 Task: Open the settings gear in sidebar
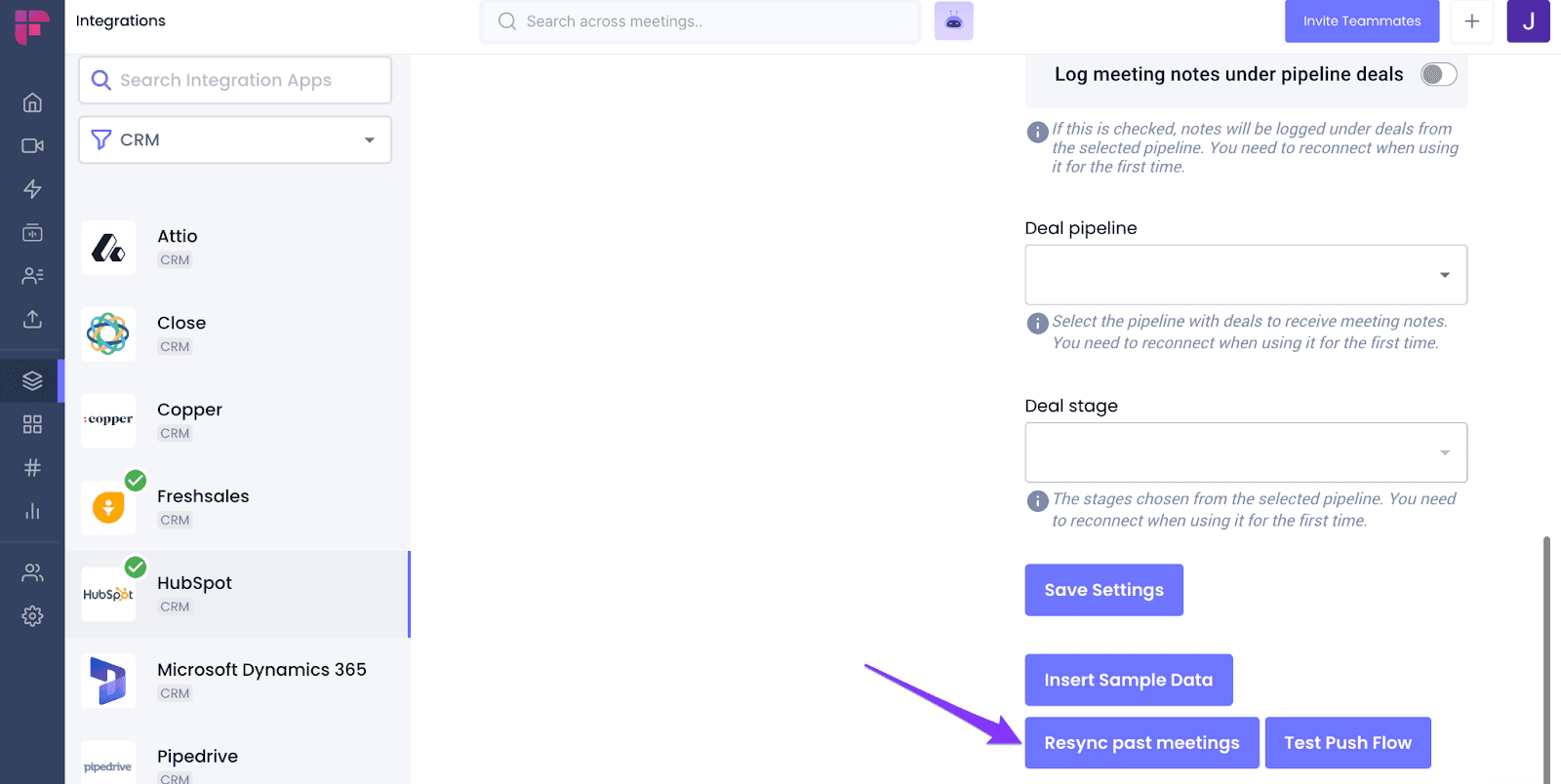32,616
